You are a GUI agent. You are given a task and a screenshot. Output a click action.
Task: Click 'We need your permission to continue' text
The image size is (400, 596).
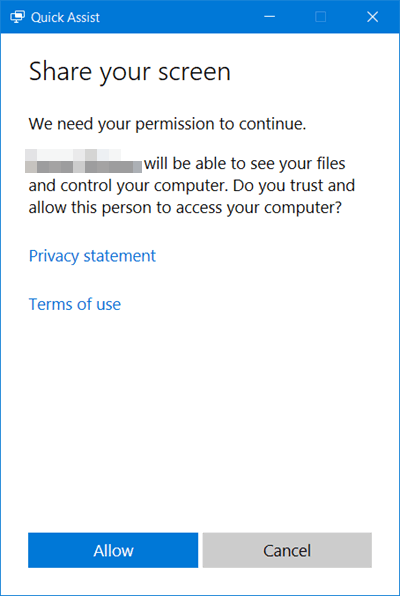click(167, 124)
